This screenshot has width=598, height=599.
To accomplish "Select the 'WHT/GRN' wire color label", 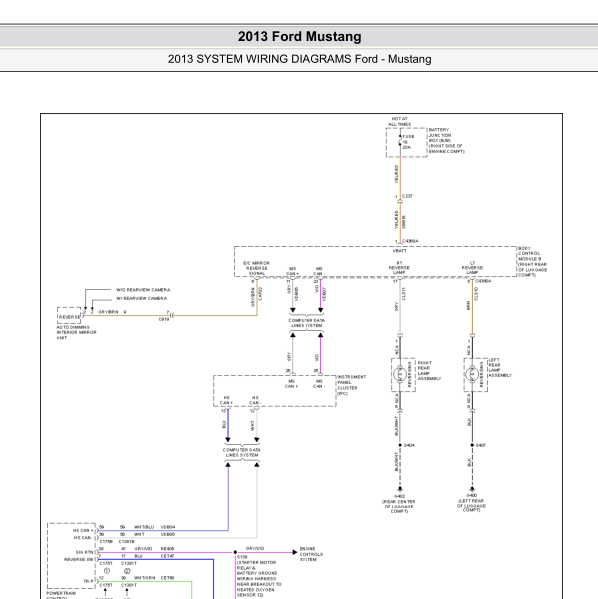I will pos(145,578).
